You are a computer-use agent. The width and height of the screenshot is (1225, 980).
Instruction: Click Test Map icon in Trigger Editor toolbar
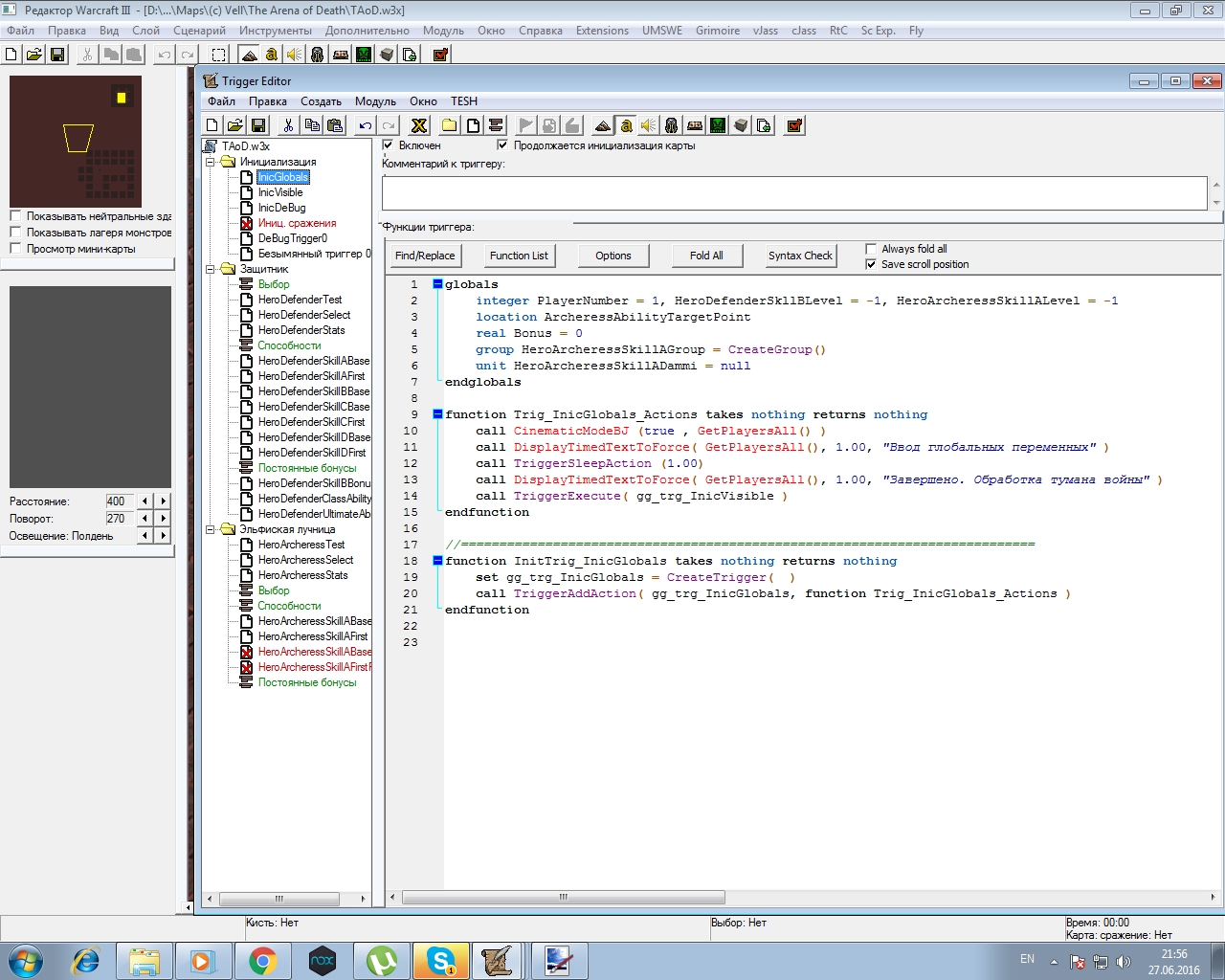794,125
